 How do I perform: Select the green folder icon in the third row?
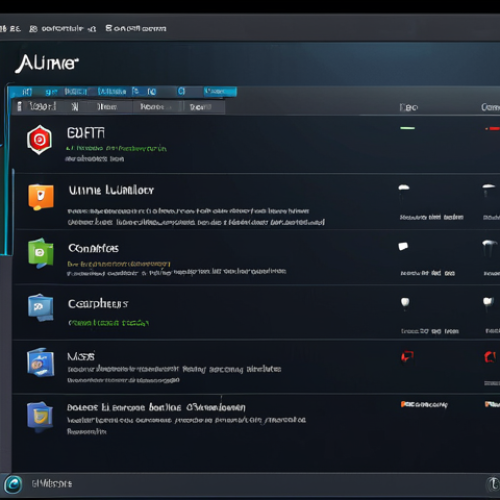pos(41,253)
